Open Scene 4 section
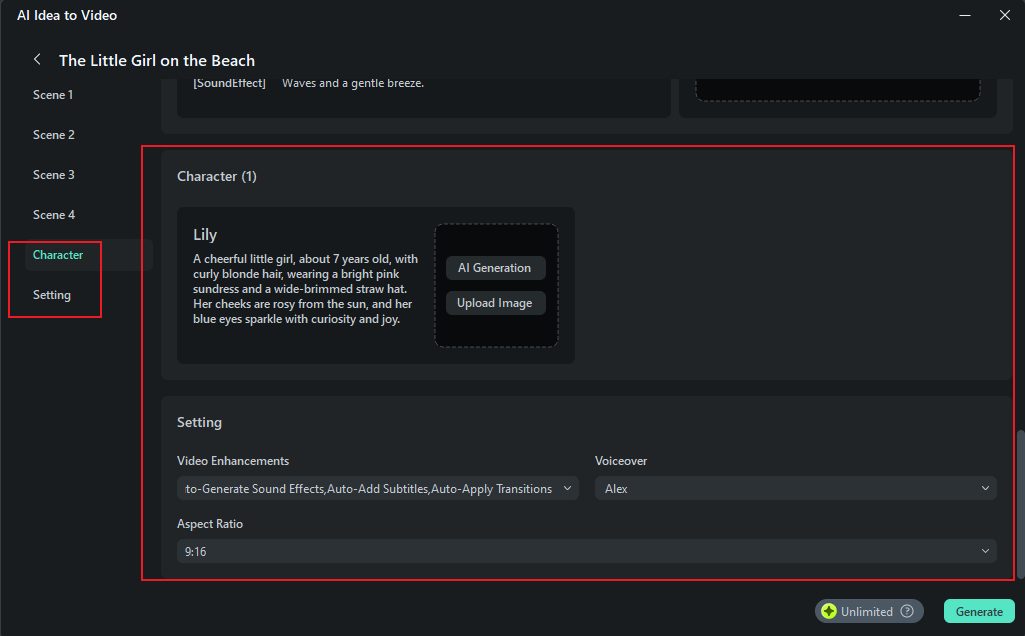This screenshot has width=1025, height=636. pyautogui.click(x=54, y=215)
